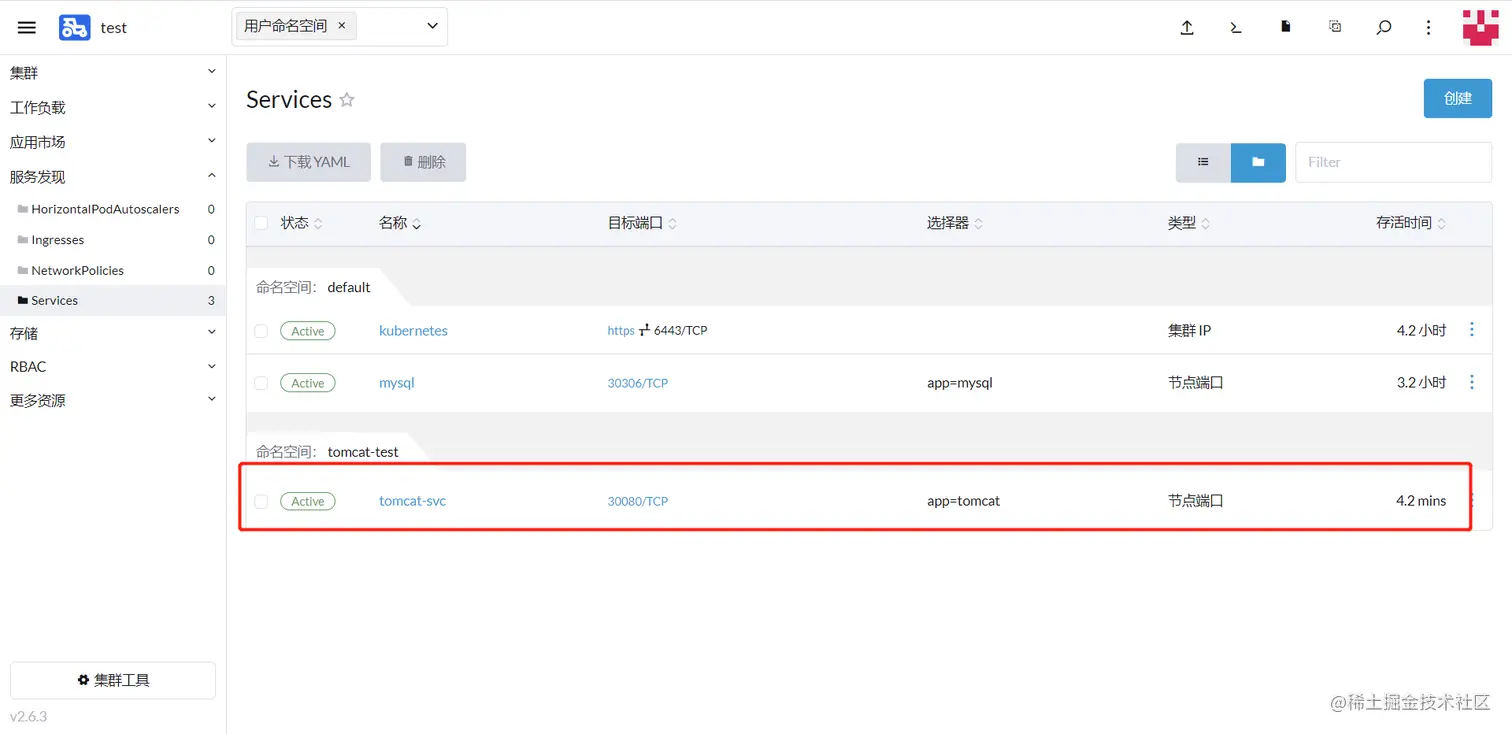The height and width of the screenshot is (734, 1512).
Task: Click the v2.6.3 version label
Action: pyautogui.click(x=28, y=717)
